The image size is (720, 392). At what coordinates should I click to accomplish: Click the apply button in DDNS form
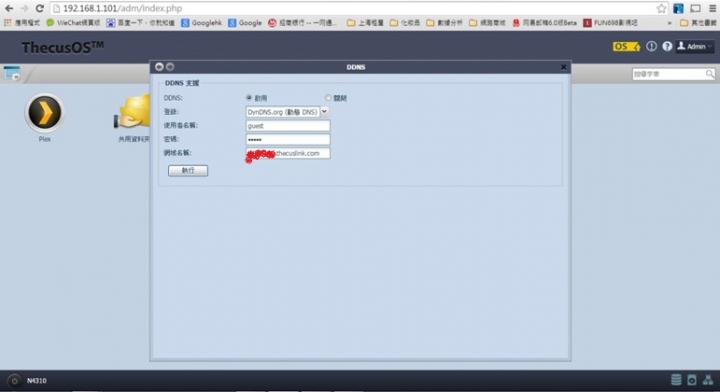tap(188, 170)
